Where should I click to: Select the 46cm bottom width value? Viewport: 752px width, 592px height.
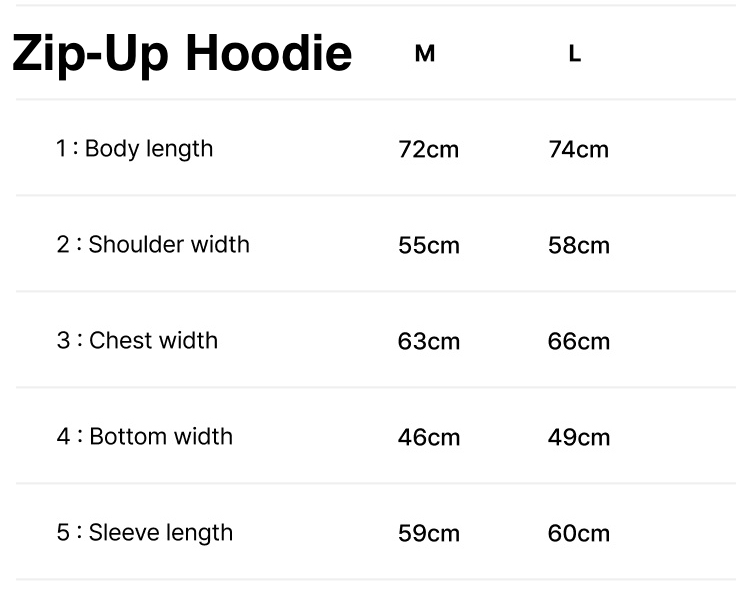(x=428, y=438)
